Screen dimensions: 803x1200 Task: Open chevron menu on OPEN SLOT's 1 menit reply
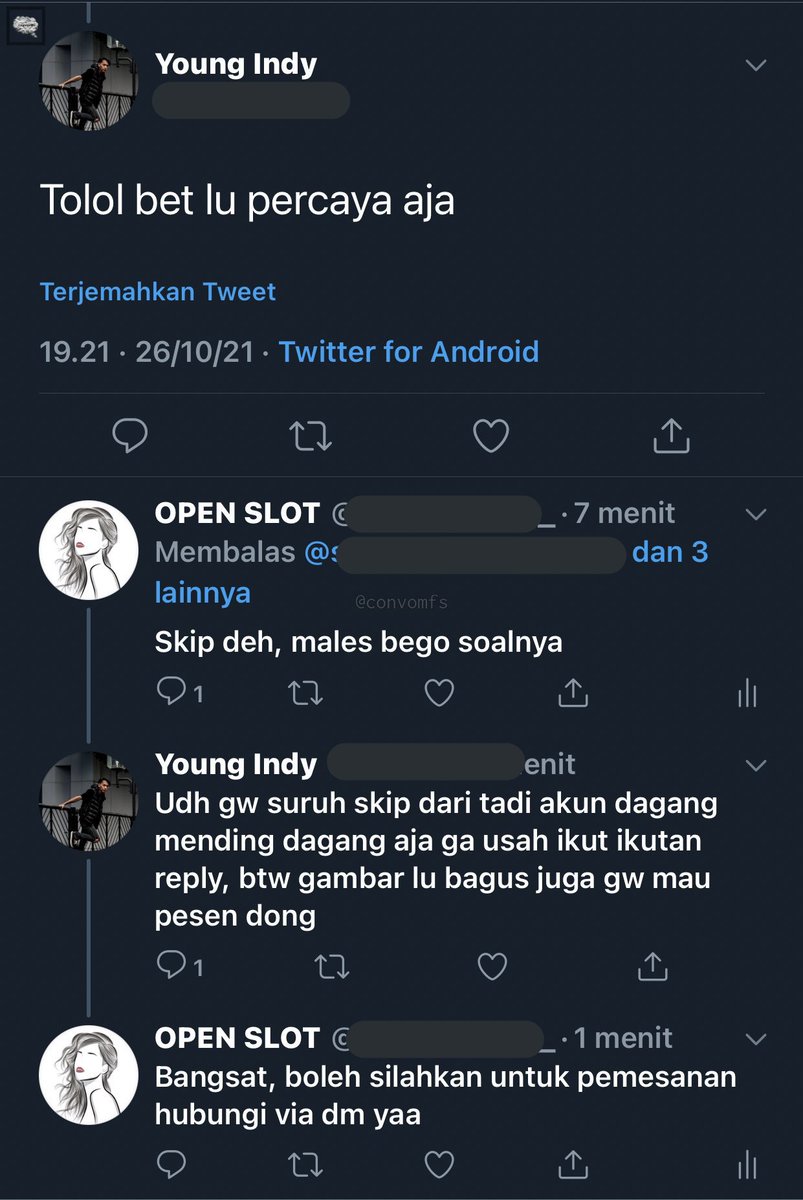coord(756,1038)
